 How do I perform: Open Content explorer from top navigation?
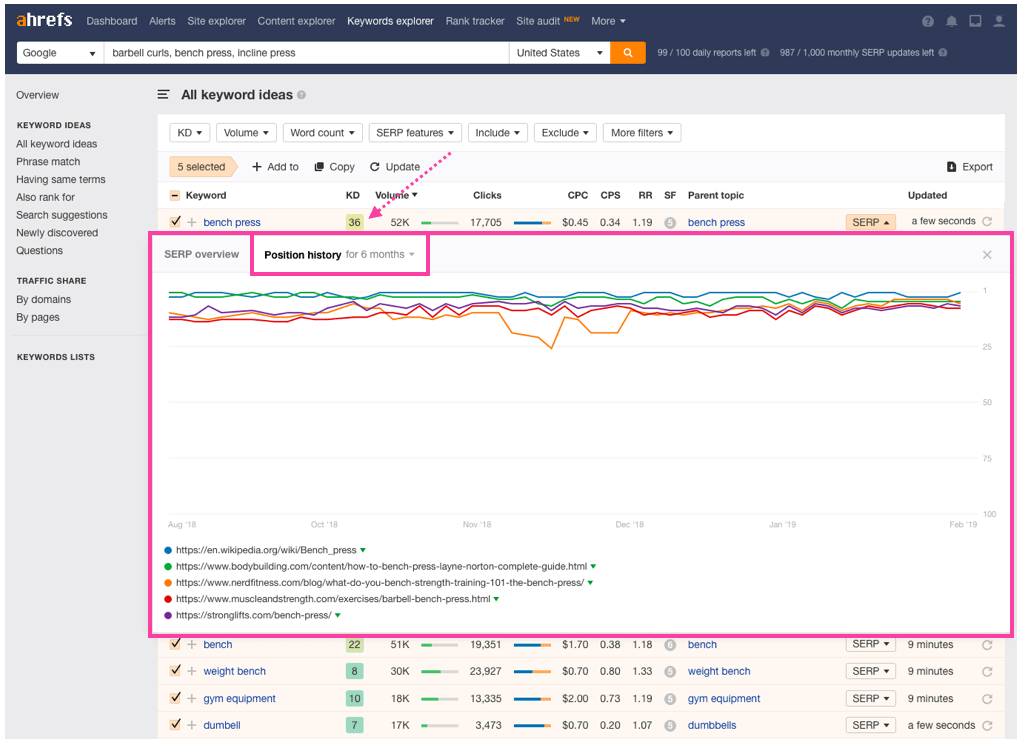[x=296, y=22]
